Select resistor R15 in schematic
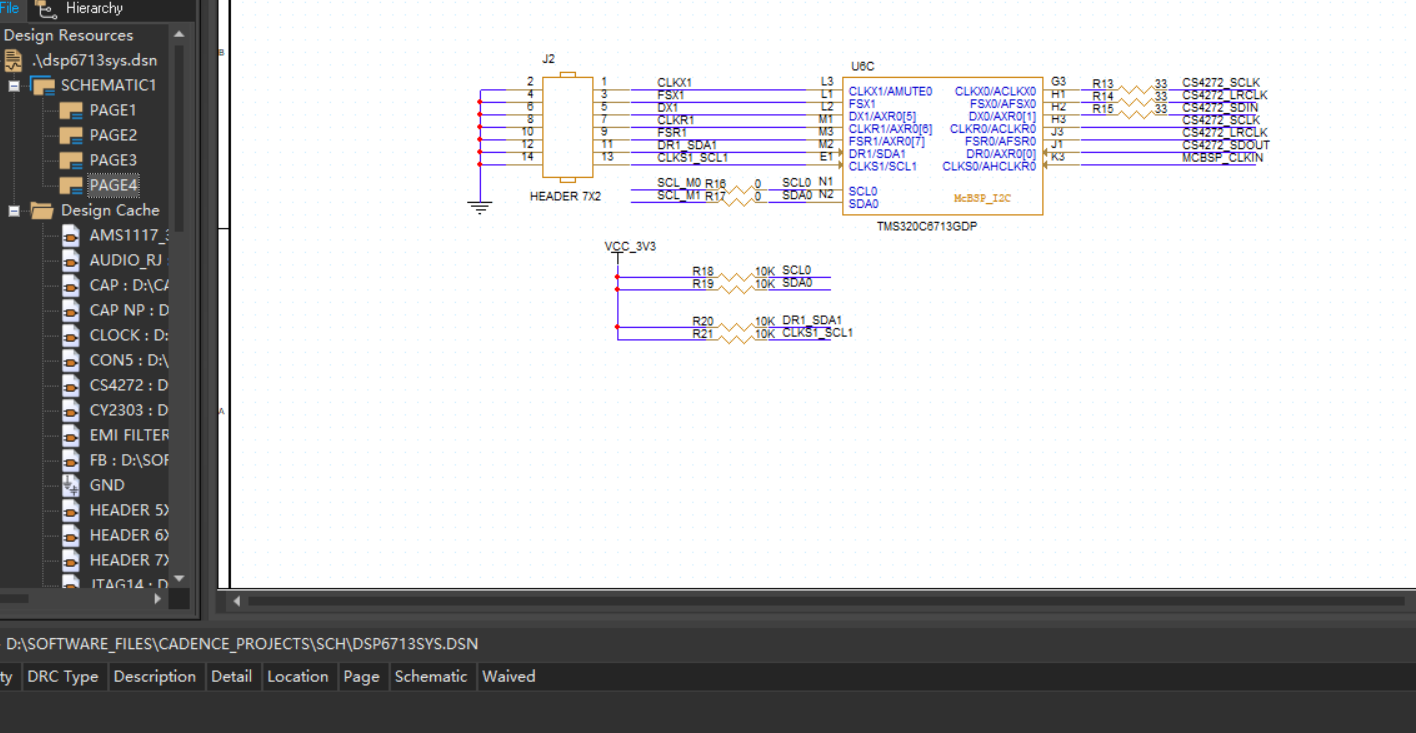The width and height of the screenshot is (1416, 733). point(1135,113)
